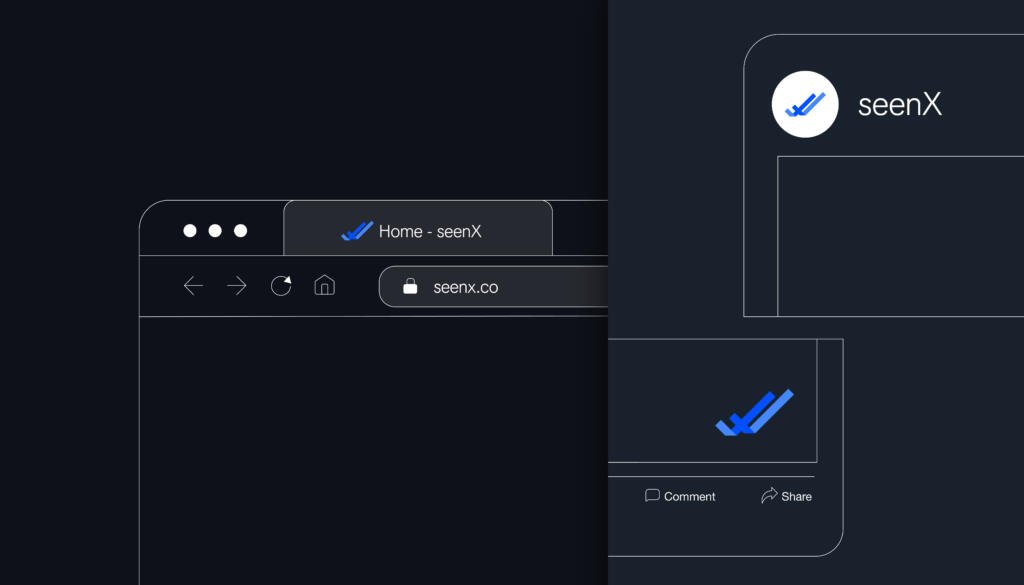Screen dimensions: 1024x585
Task: Focus the seenx.co address bar text
Action: (466, 287)
